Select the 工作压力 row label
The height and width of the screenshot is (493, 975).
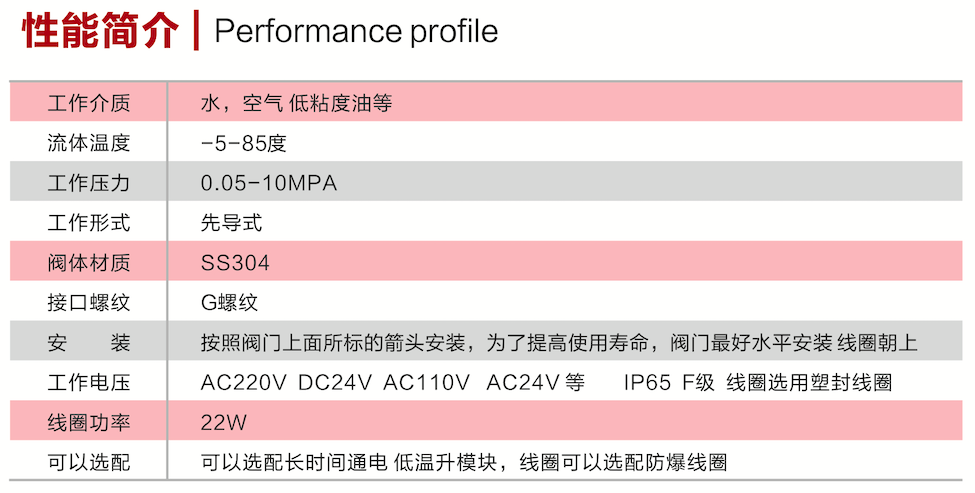pos(89,183)
